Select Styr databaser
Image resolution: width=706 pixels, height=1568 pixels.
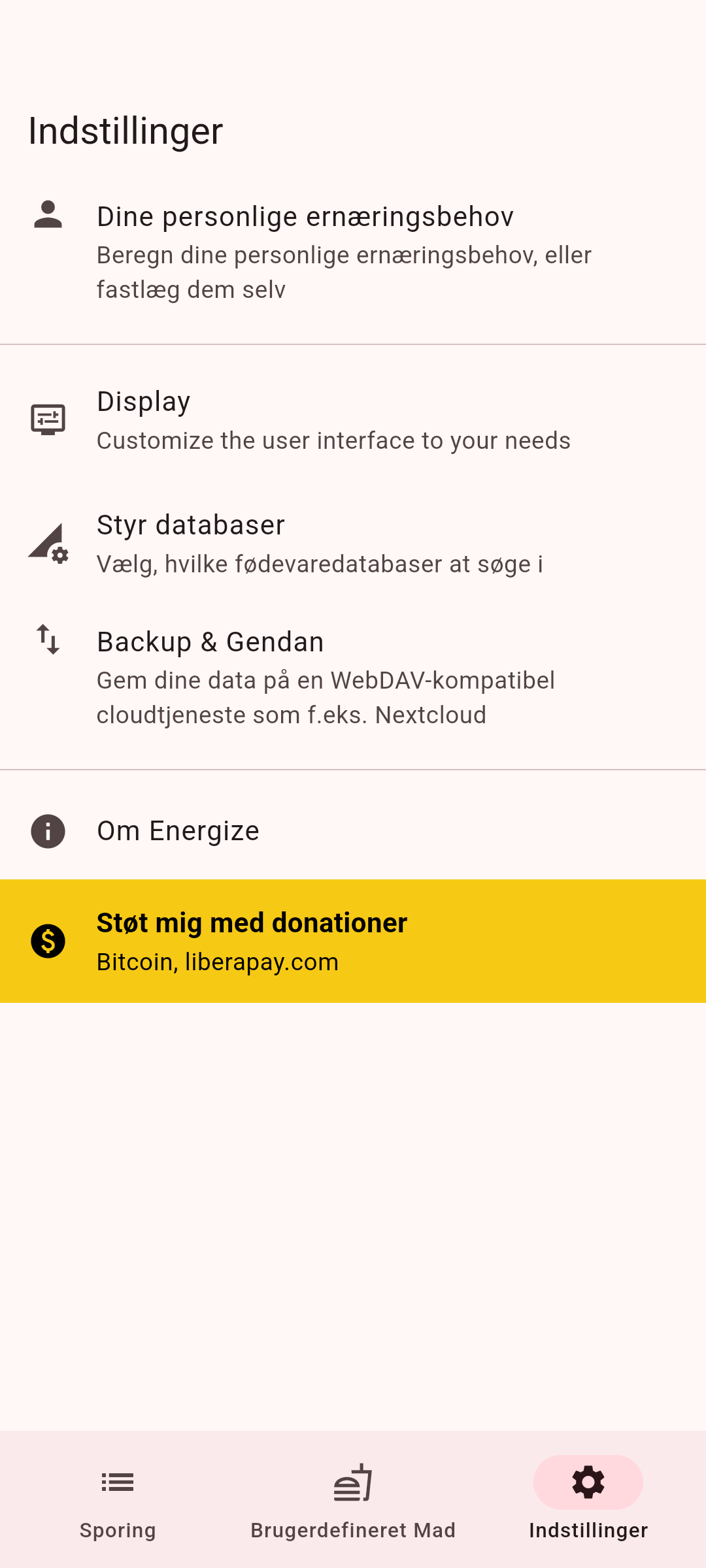pyautogui.click(x=191, y=525)
